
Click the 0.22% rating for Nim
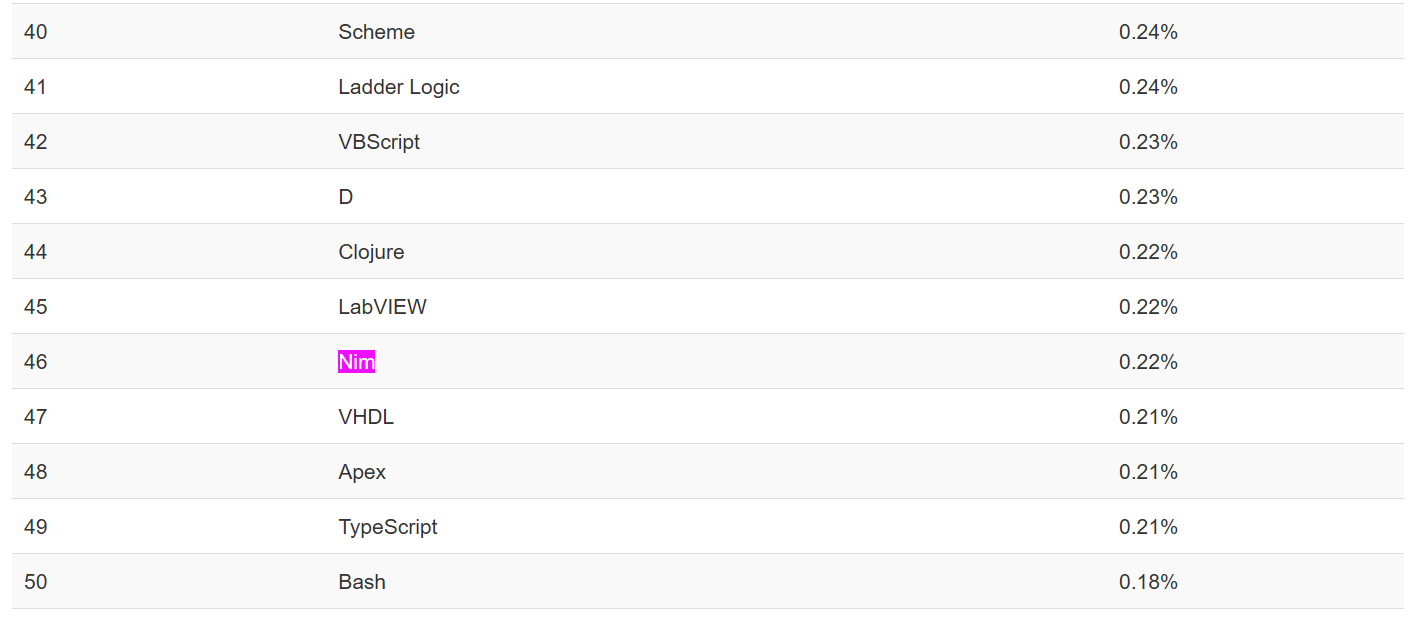pyautogui.click(x=1148, y=362)
